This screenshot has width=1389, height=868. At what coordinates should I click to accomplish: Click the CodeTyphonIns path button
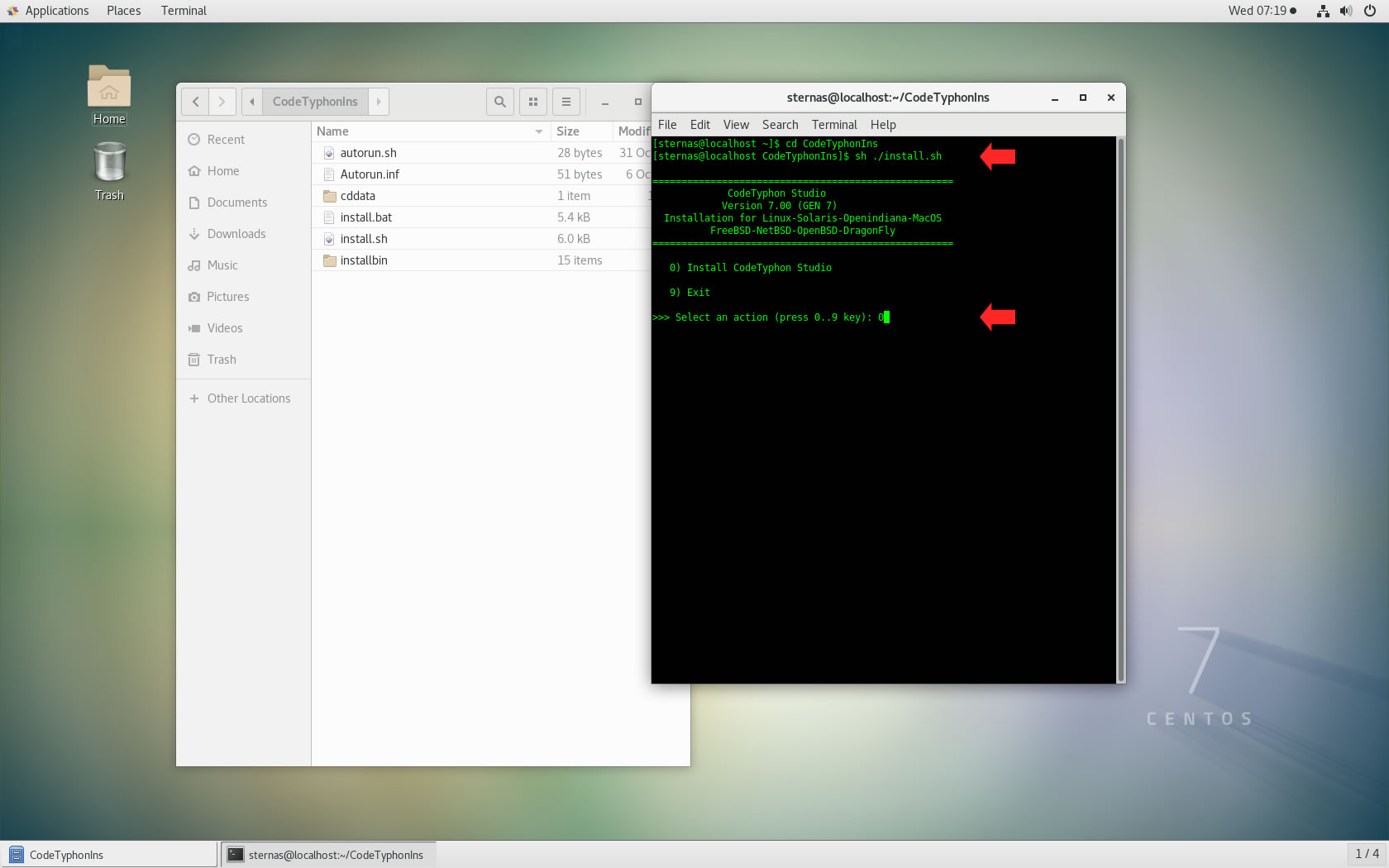click(x=315, y=102)
